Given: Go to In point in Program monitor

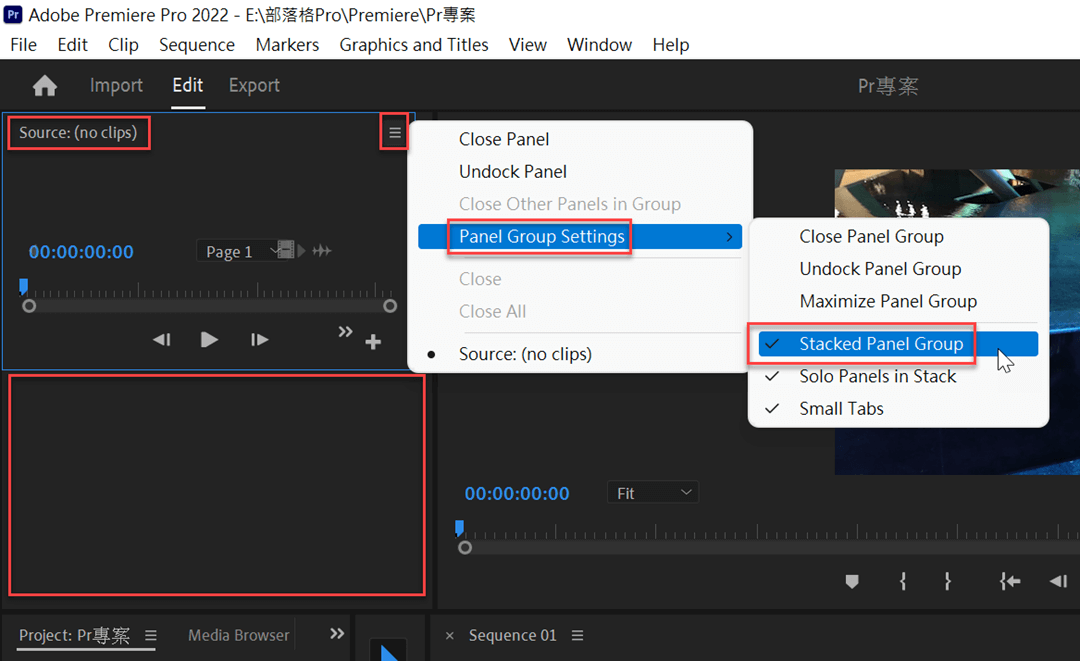Looking at the screenshot, I should coord(1010,582).
